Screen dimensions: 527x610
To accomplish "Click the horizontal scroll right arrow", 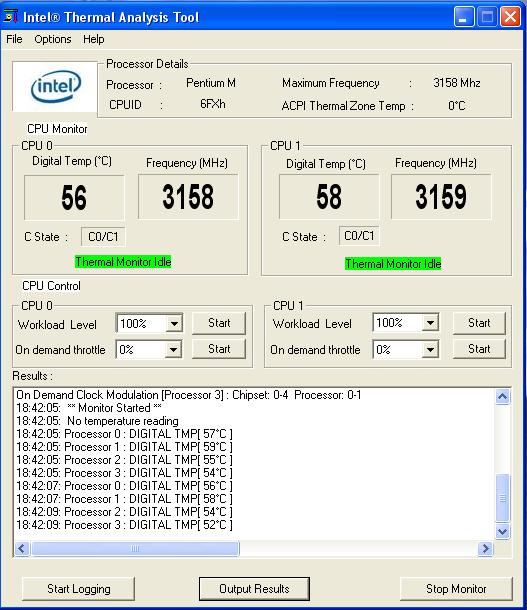I will click(485, 549).
